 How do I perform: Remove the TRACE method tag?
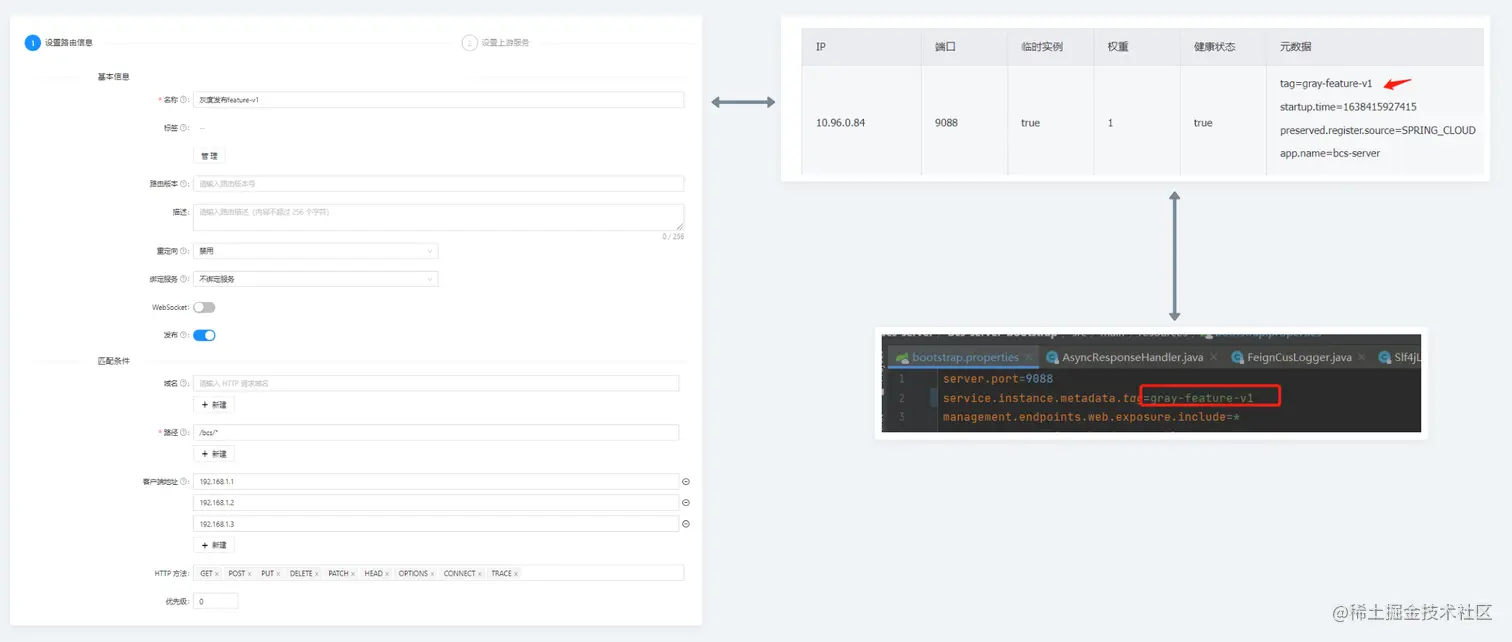coord(516,573)
